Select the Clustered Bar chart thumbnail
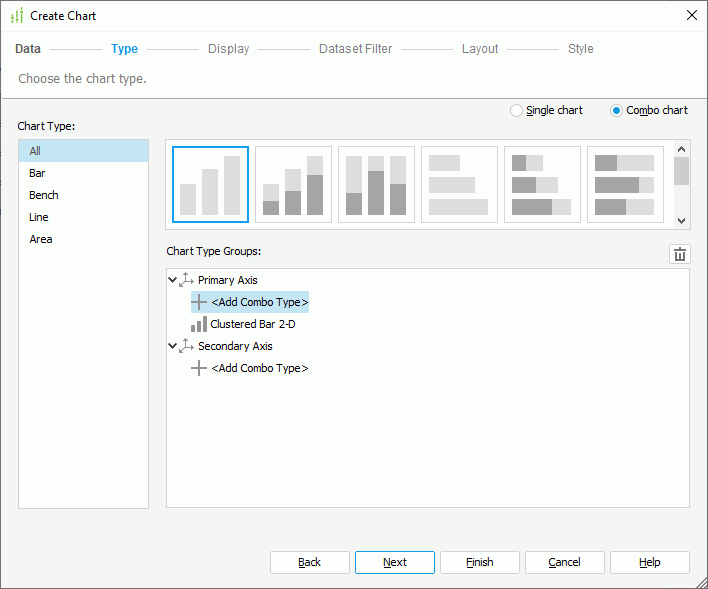Screen dimensions: 708x589 point(210,184)
